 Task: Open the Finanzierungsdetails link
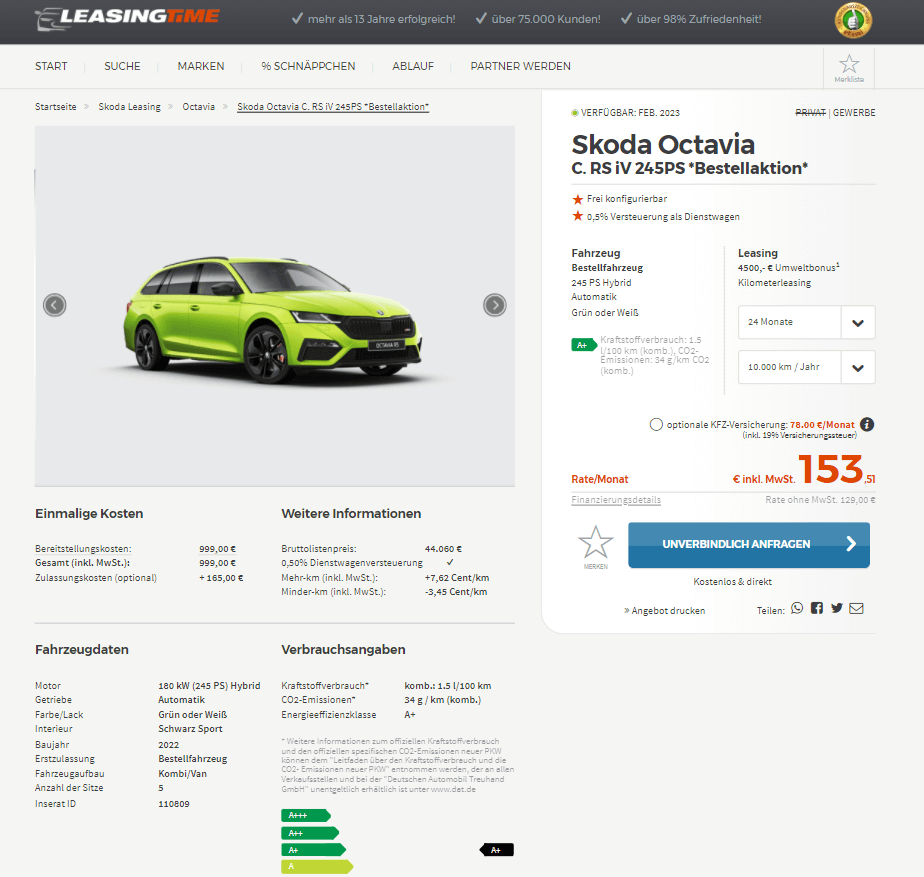coord(616,500)
